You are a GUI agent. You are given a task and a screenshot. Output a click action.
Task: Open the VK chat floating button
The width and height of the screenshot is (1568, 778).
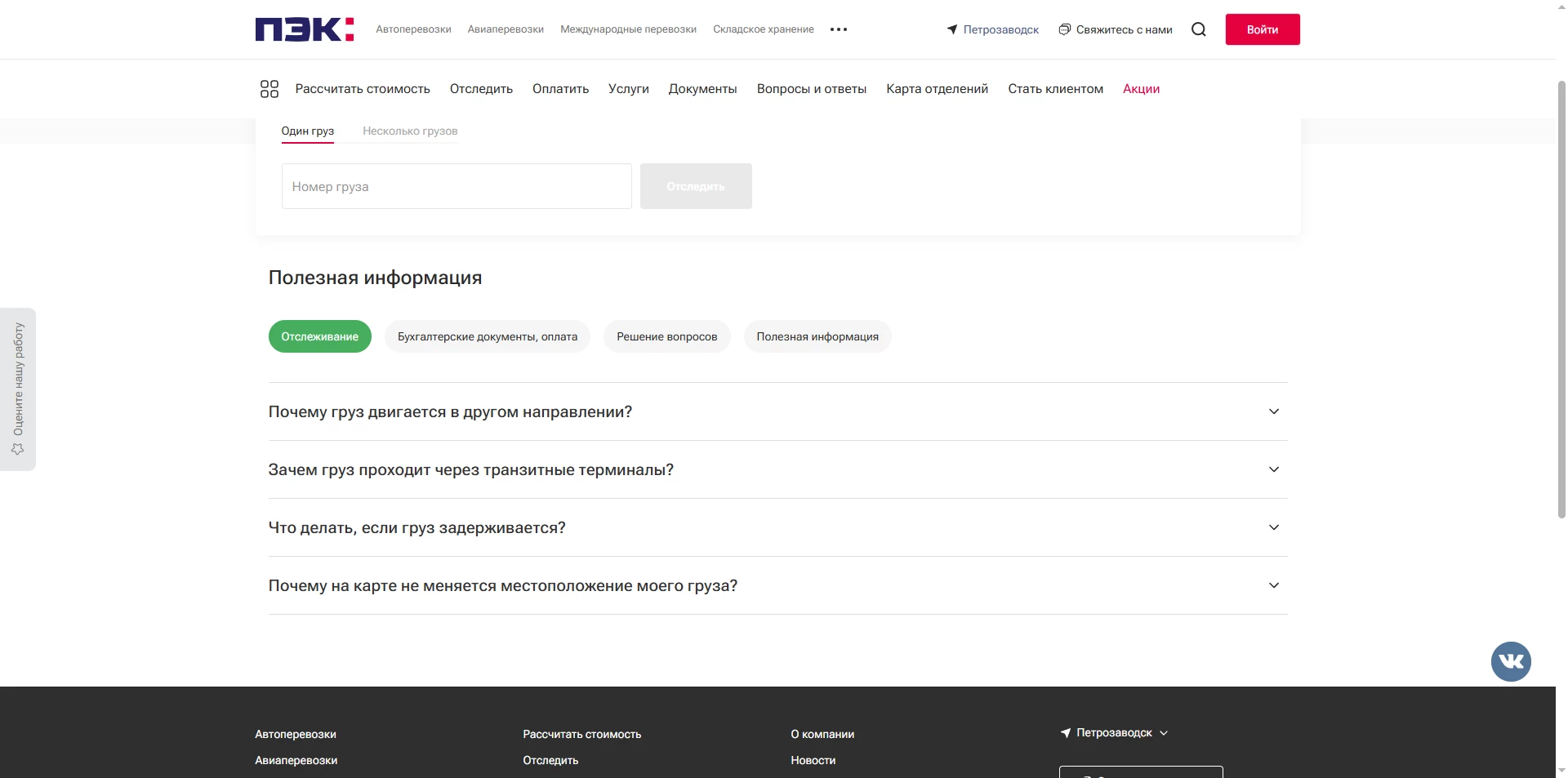point(1511,661)
